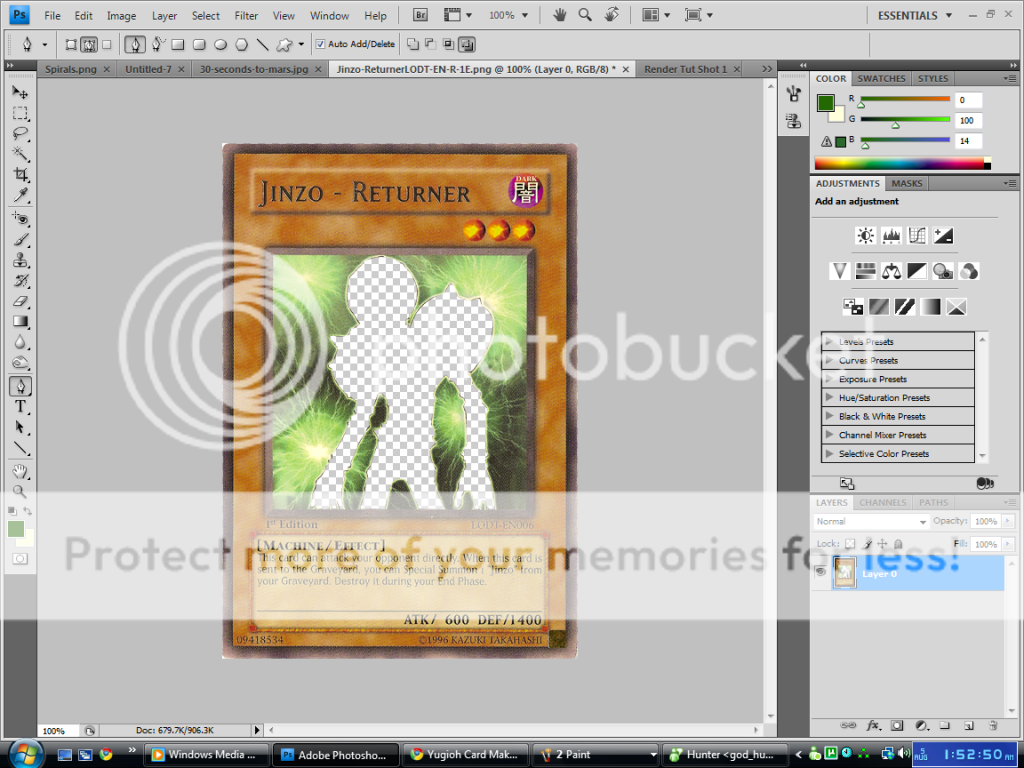The width and height of the screenshot is (1024, 768).
Task: Add a Curves adjustment layer
Action: (916, 235)
